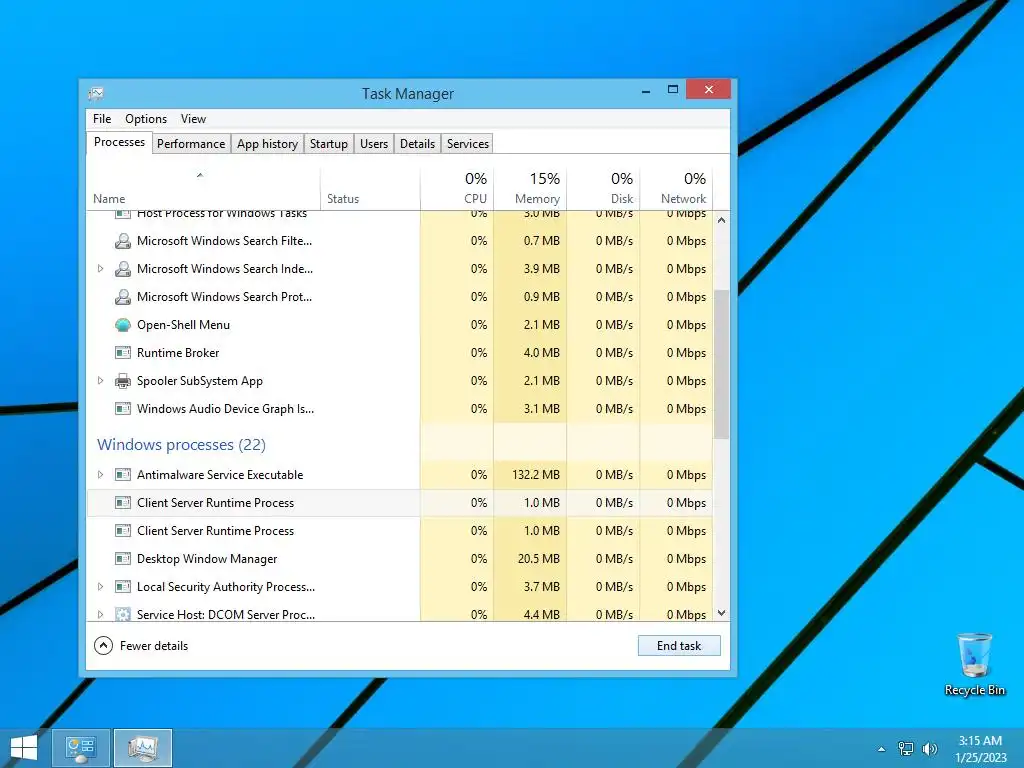
Task: Select the Desktop Window Manager row
Action: tap(399, 559)
